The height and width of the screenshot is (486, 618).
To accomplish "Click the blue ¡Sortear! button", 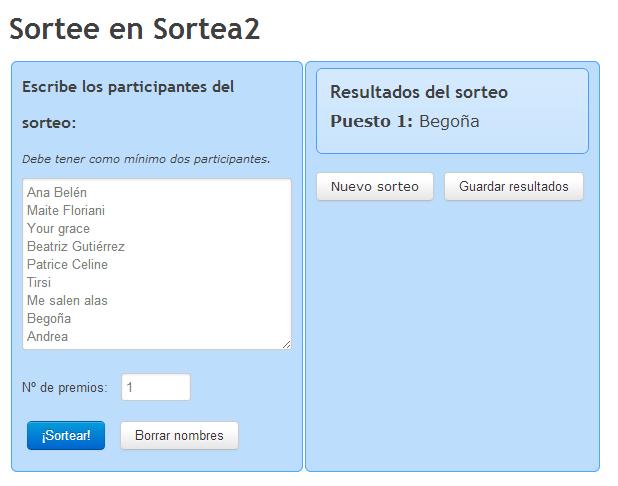I will coord(66,435).
